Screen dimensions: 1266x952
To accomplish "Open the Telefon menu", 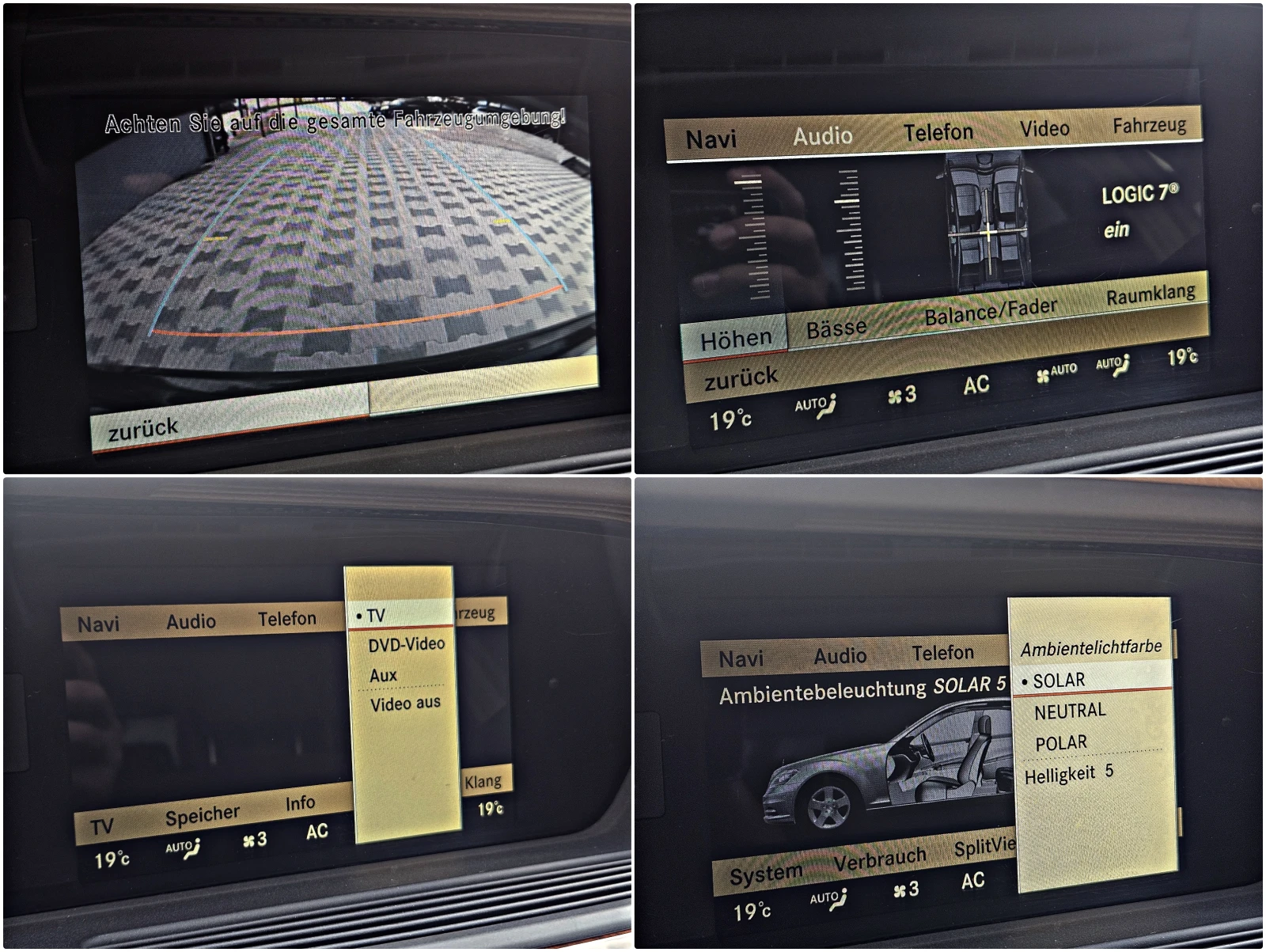I will click(x=938, y=131).
